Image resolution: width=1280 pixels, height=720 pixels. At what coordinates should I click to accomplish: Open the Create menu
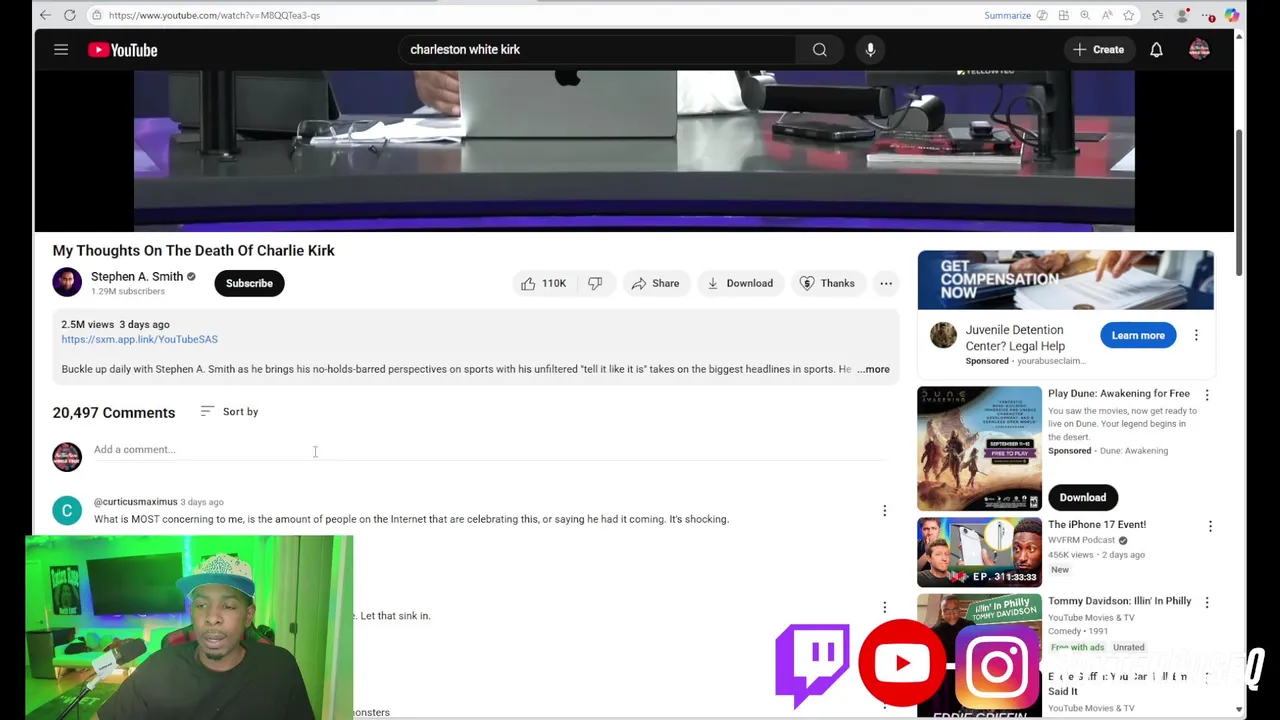click(1098, 49)
